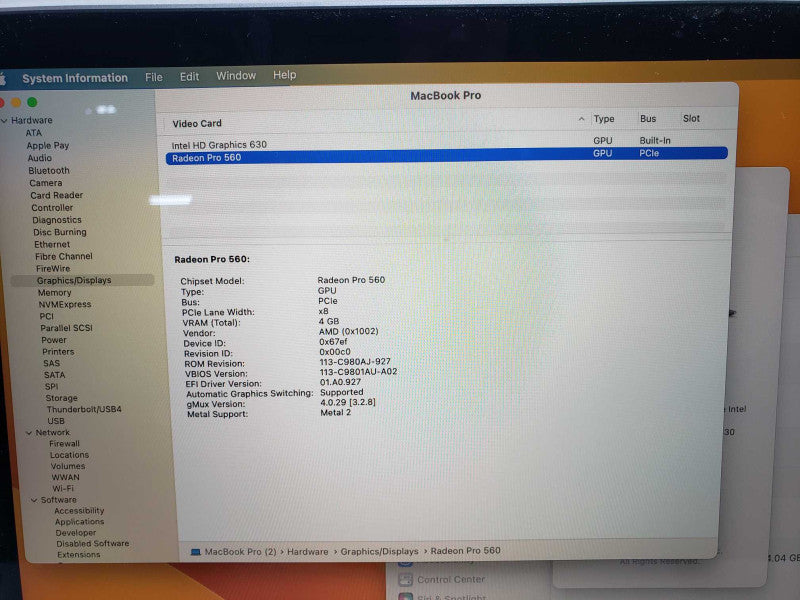Image resolution: width=800 pixels, height=600 pixels.
Task: Select Card Reader in the sidebar
Action: (x=56, y=195)
